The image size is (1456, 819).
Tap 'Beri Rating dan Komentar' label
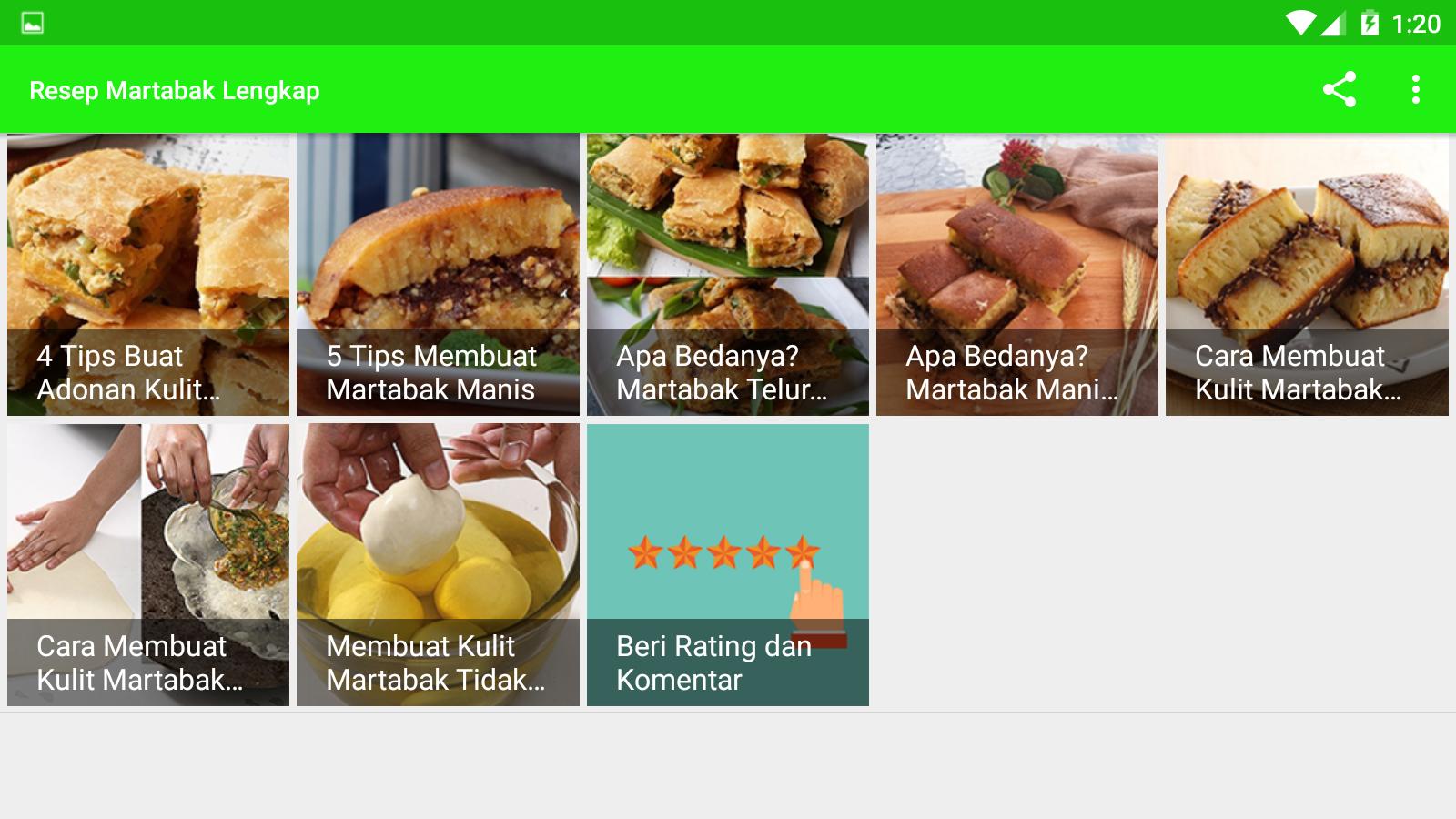pyautogui.click(x=713, y=662)
